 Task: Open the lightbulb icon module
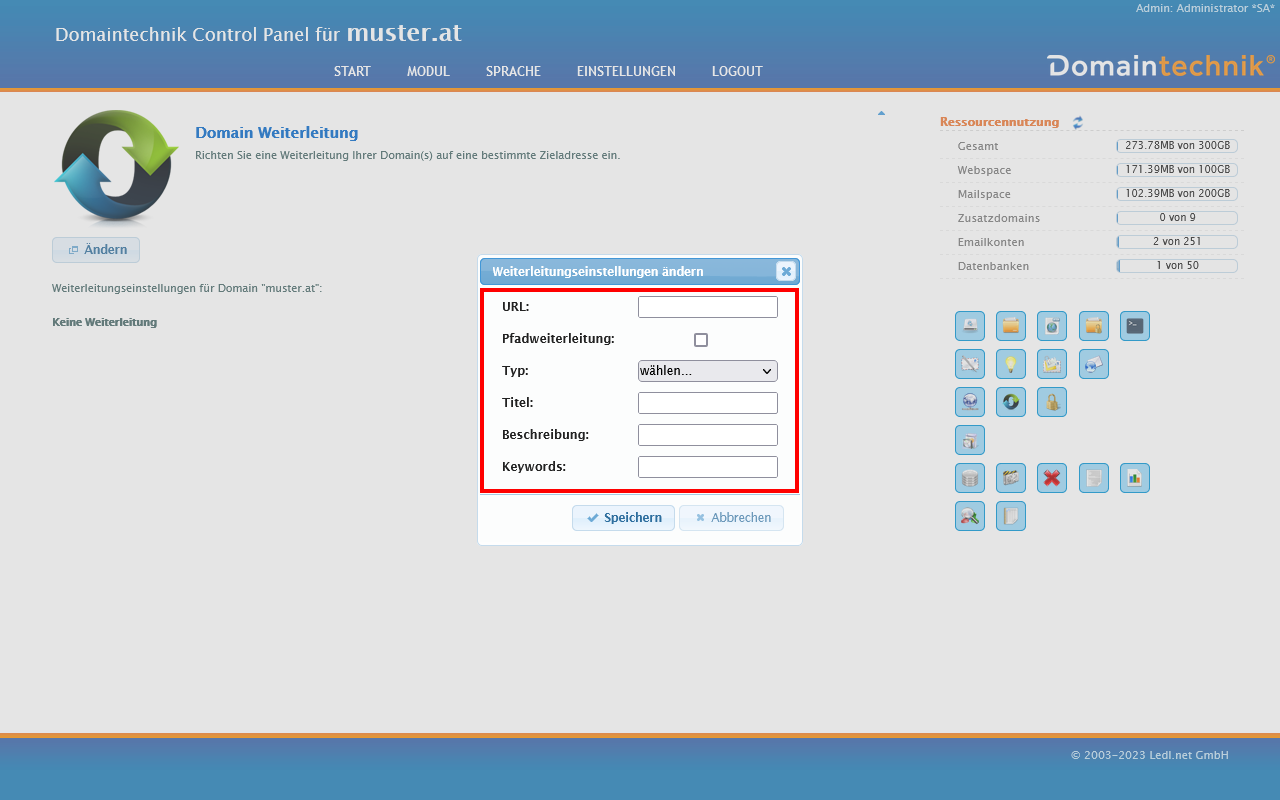(x=1011, y=364)
